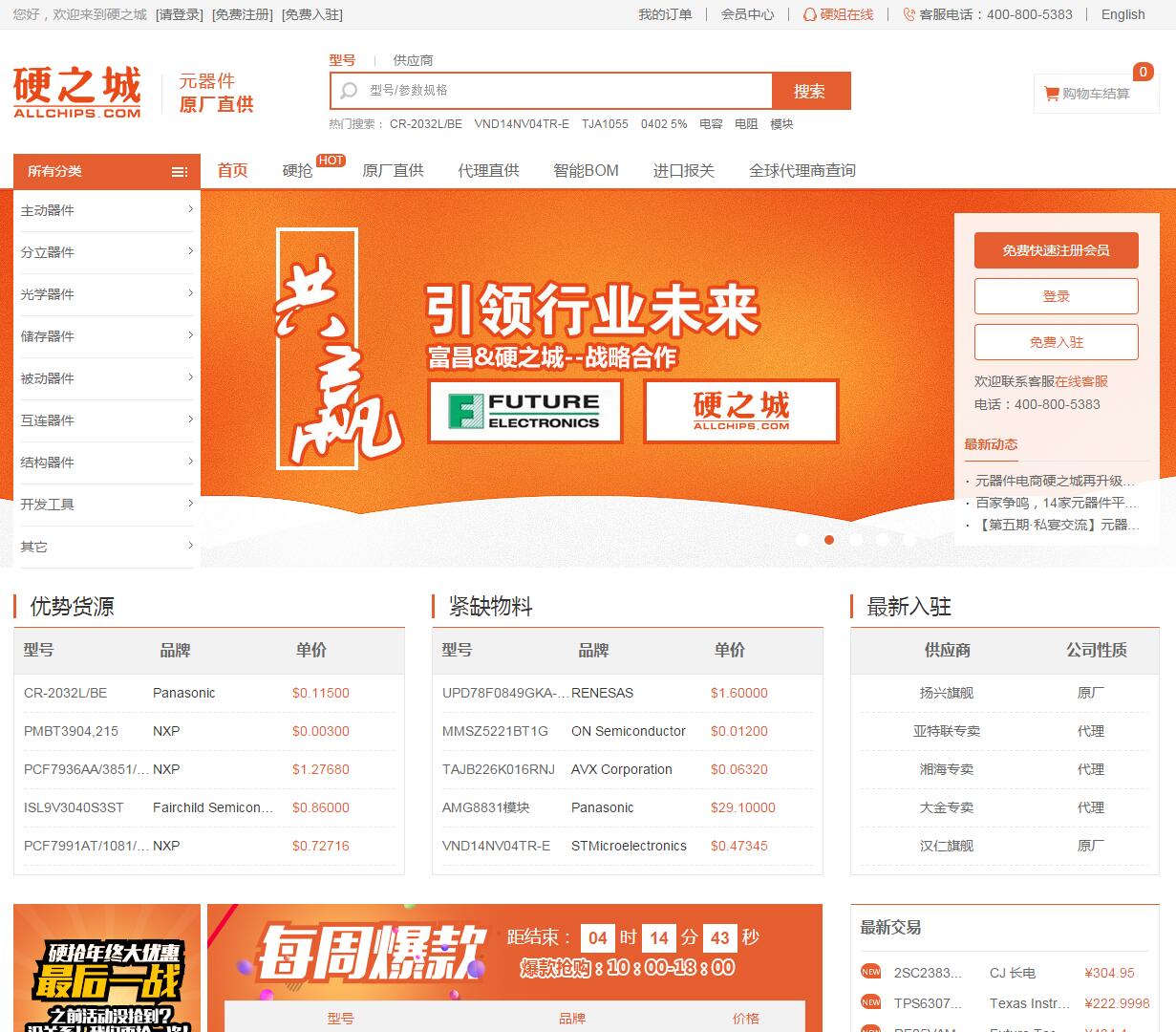Image resolution: width=1176 pixels, height=1032 pixels.
Task: Open news item 百家争鸣，14家元器件平
Action: pos(1056,503)
